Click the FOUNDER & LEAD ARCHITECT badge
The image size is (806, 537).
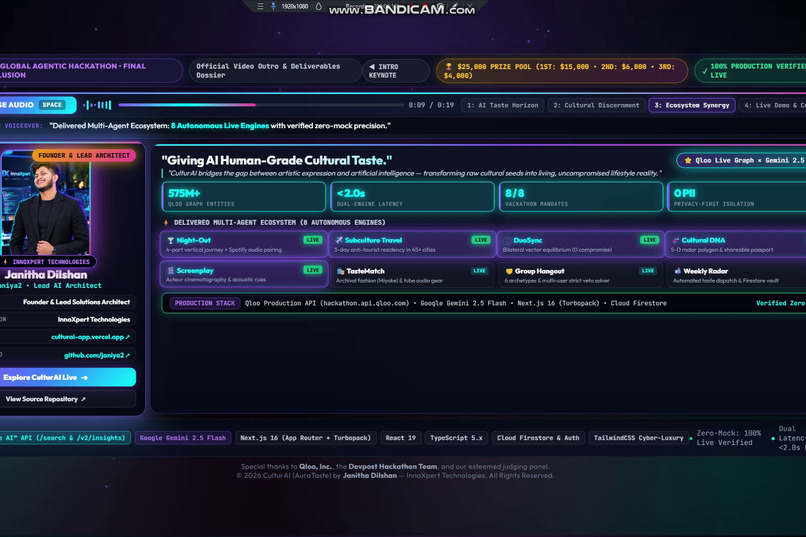tap(84, 155)
